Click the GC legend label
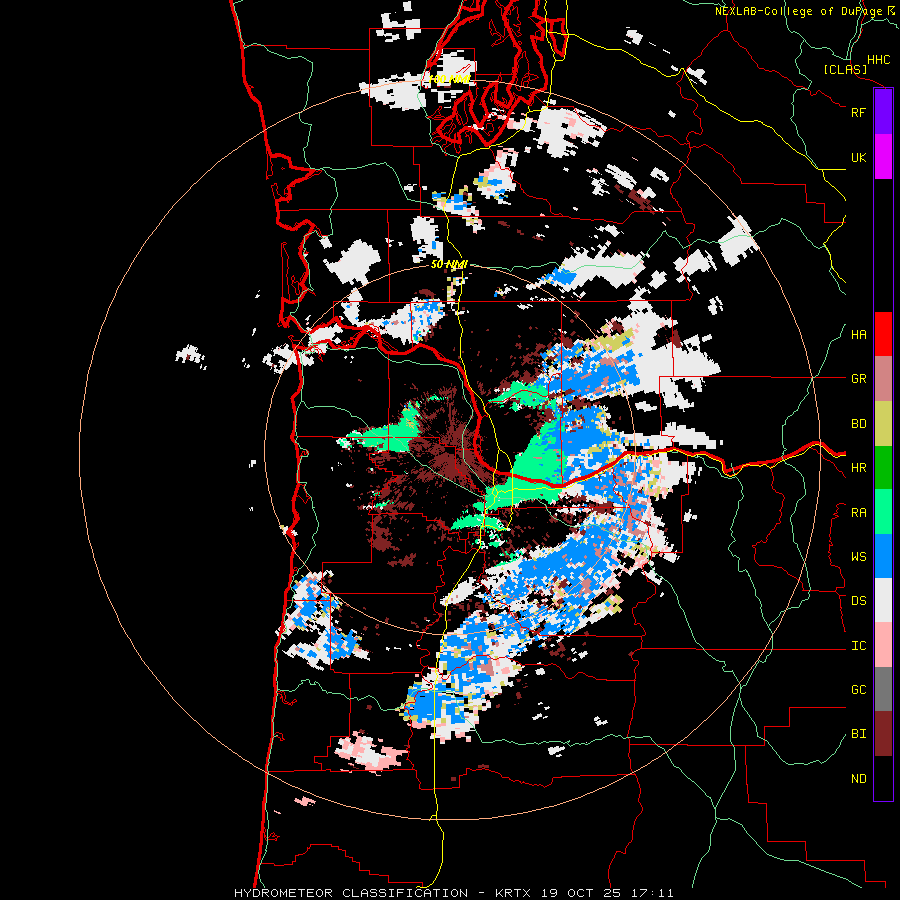Image resolution: width=900 pixels, height=900 pixels. [x=858, y=690]
